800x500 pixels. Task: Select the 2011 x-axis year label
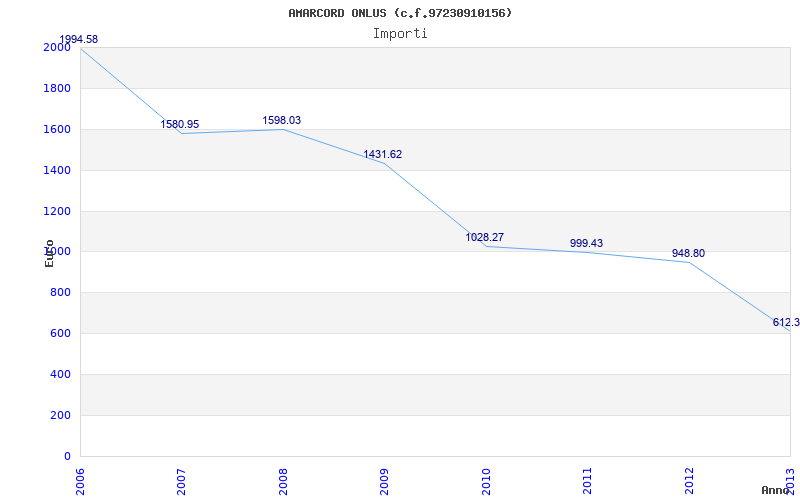588,480
